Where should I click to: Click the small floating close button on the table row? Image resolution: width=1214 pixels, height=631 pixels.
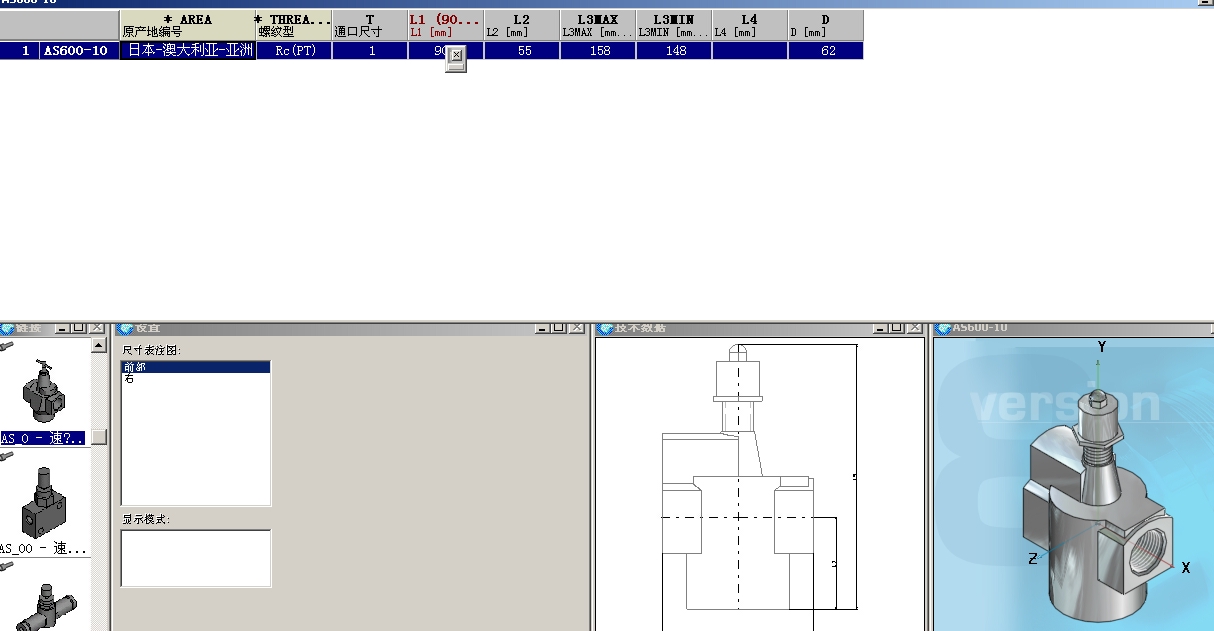pyautogui.click(x=456, y=55)
